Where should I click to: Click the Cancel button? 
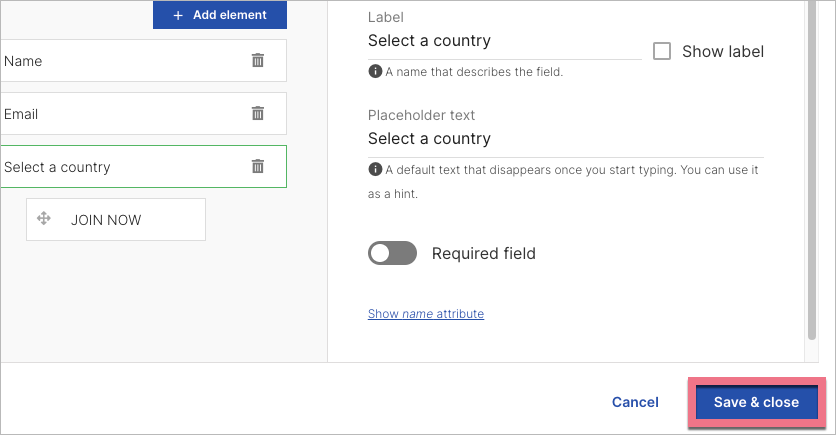click(x=635, y=402)
